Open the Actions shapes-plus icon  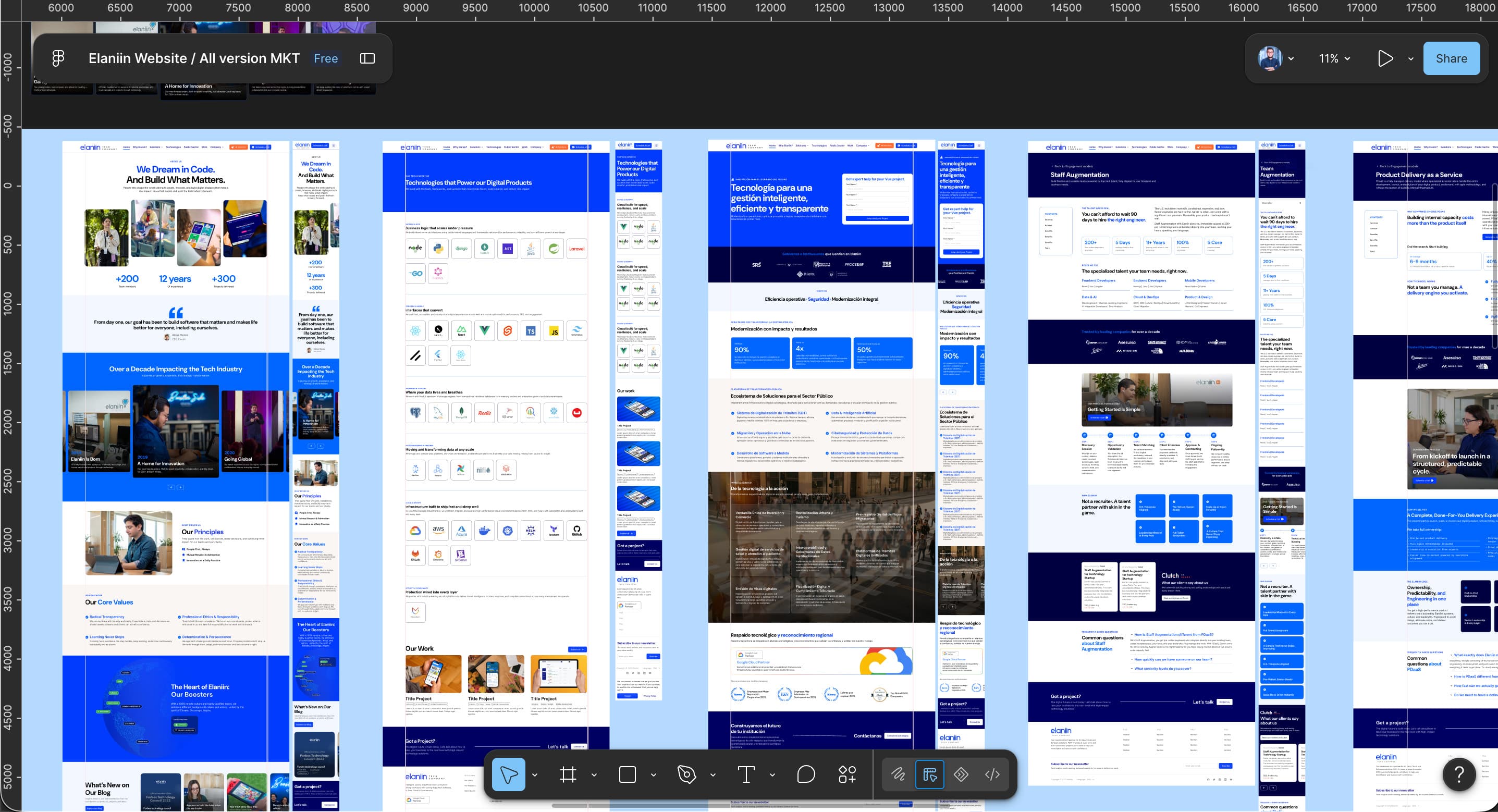[x=848, y=774]
